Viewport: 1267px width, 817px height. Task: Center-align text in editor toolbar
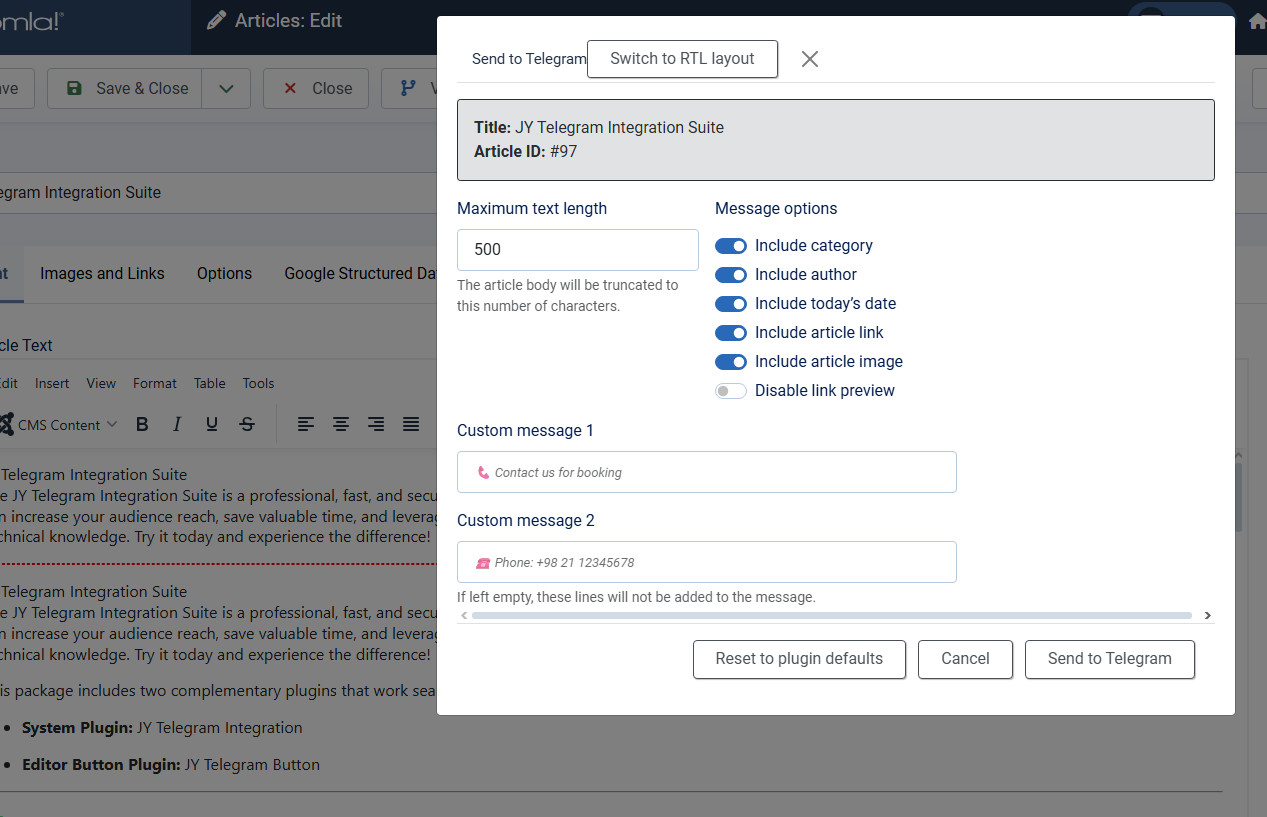341,425
